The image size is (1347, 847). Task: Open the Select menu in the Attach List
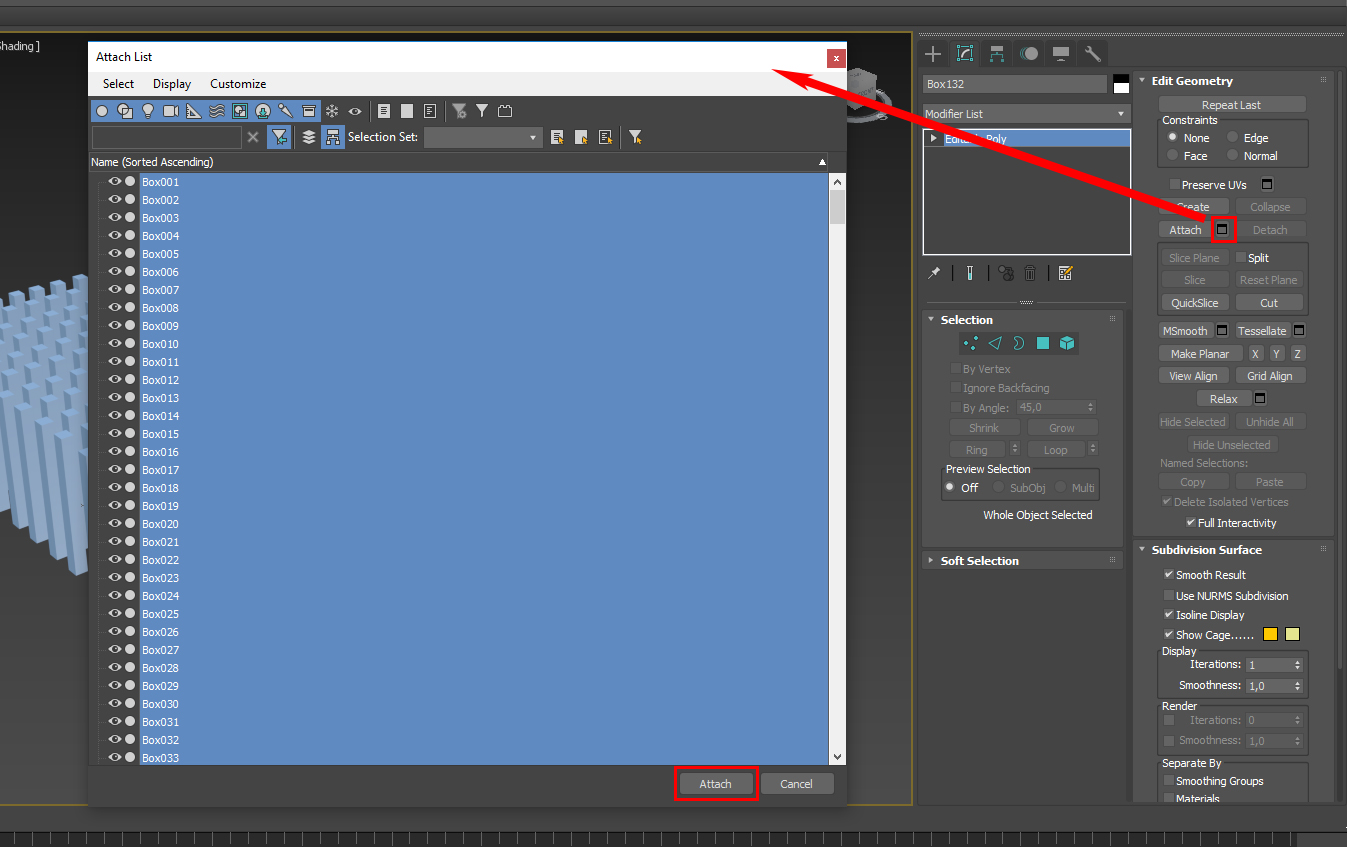click(x=117, y=83)
